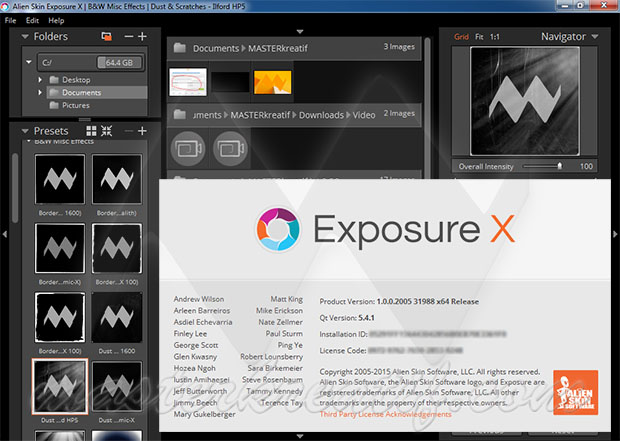This screenshot has height=441, width=620.
Task: Click the Exposure X aperture logo
Action: tap(278, 229)
